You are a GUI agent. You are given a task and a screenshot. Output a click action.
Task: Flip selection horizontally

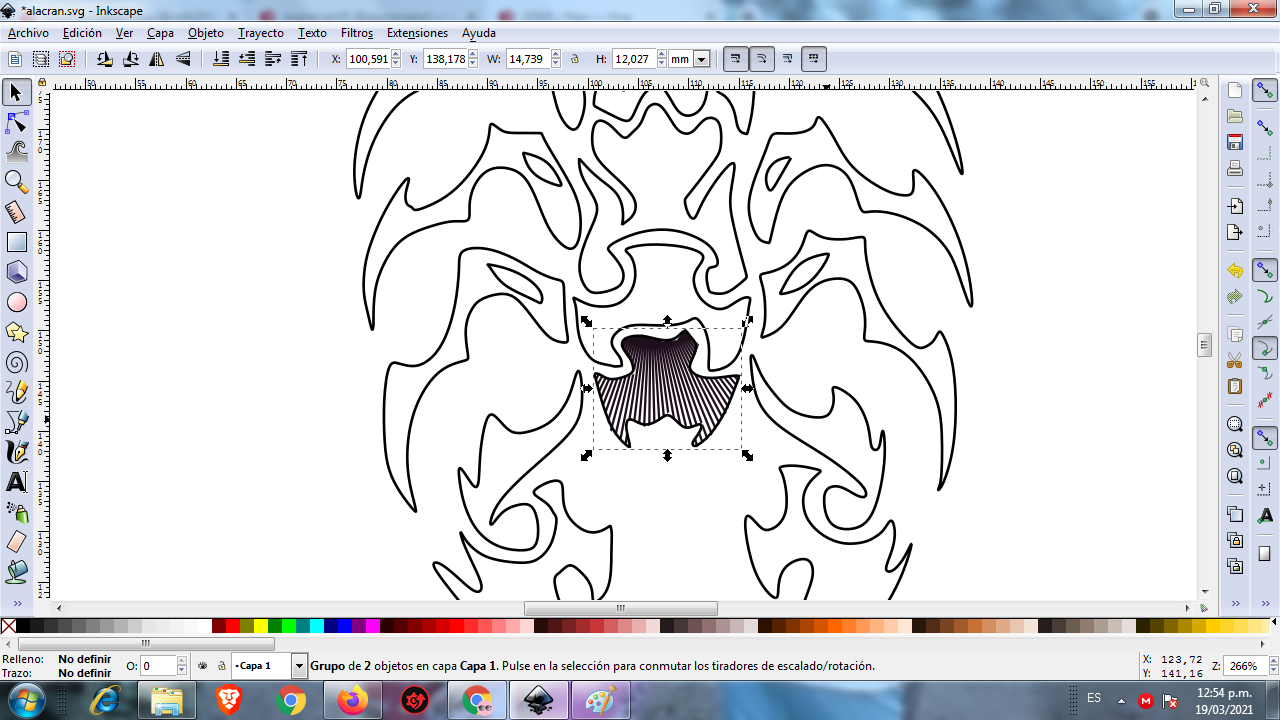tap(156, 59)
